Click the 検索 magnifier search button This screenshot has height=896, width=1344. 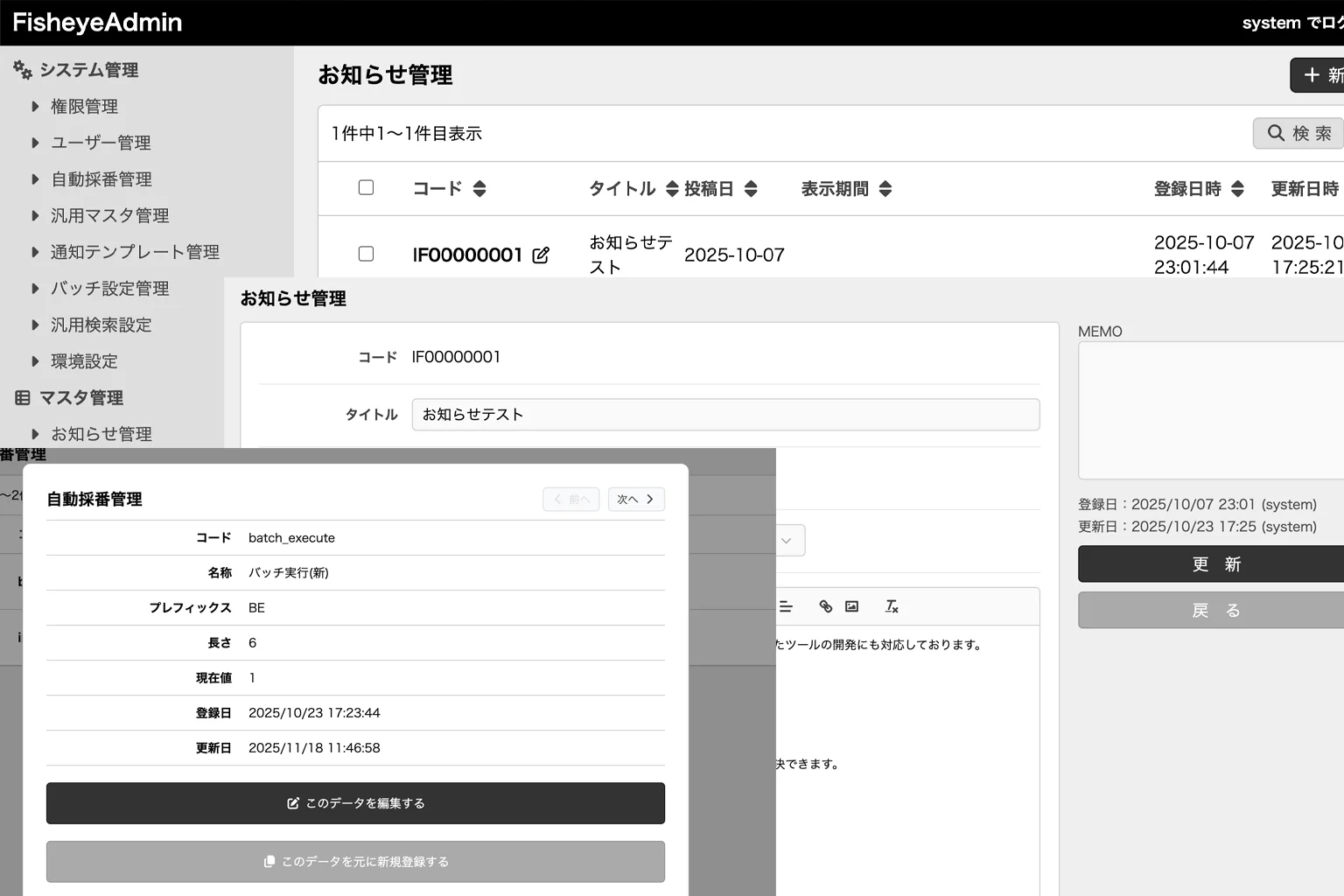1298,133
